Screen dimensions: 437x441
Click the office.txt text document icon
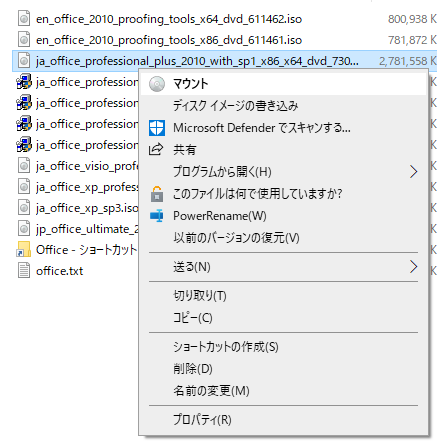pyautogui.click(x=24, y=270)
